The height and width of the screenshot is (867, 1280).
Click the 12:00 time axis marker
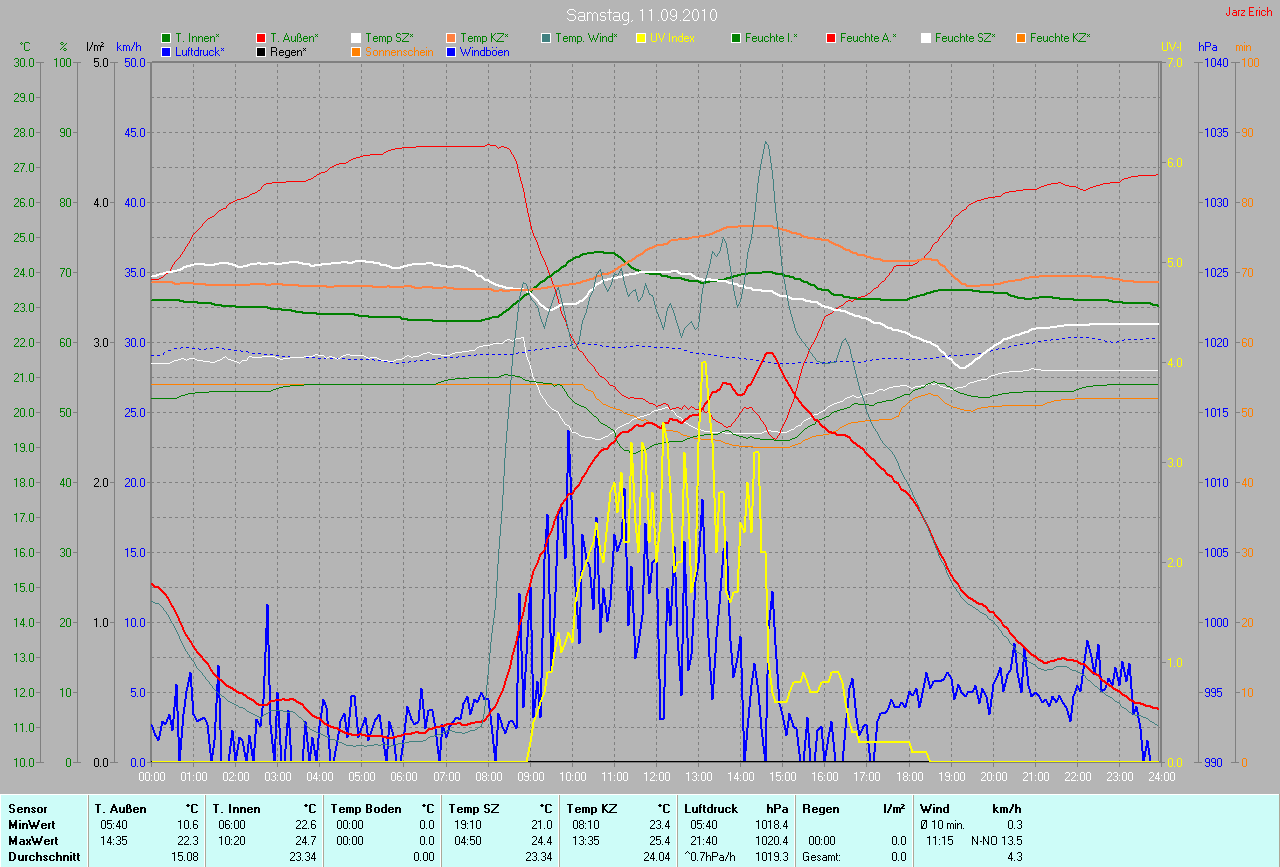point(656,776)
